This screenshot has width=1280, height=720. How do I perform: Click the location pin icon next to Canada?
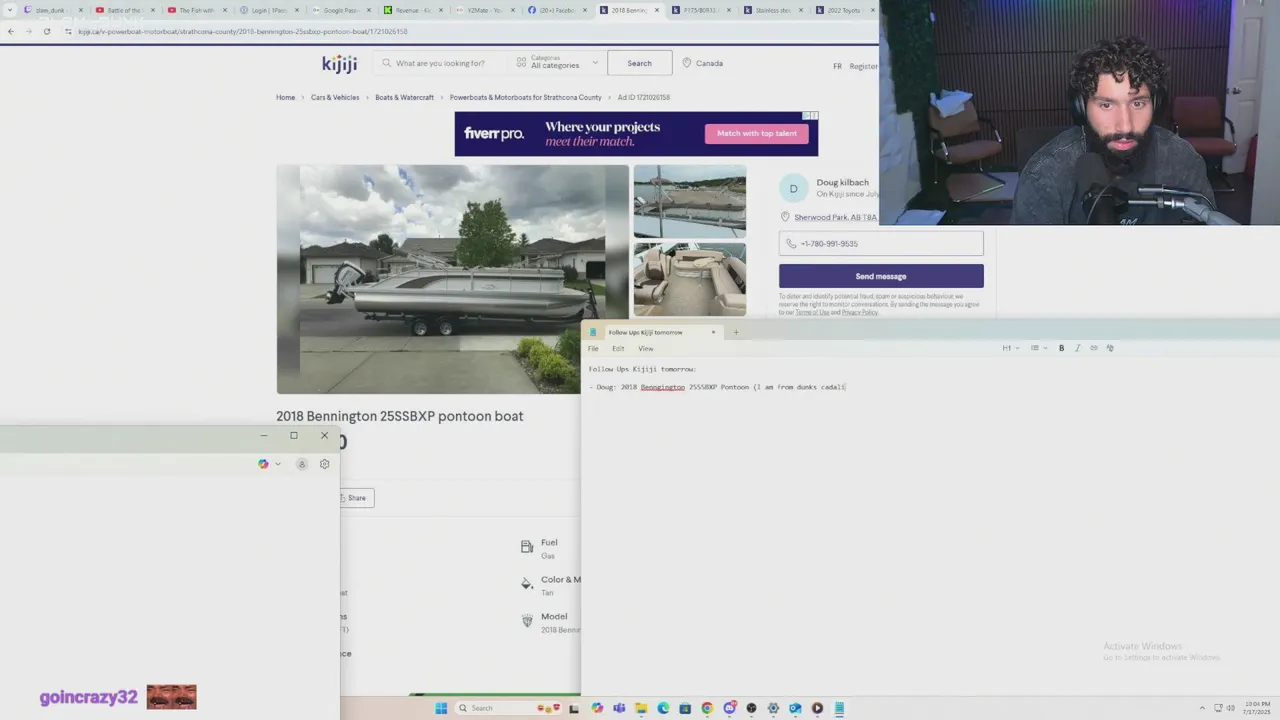pos(687,63)
